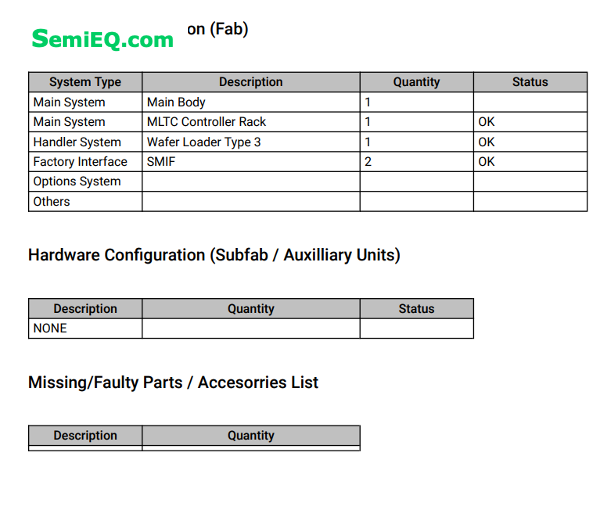Select the Main Body description cell

tap(251, 102)
